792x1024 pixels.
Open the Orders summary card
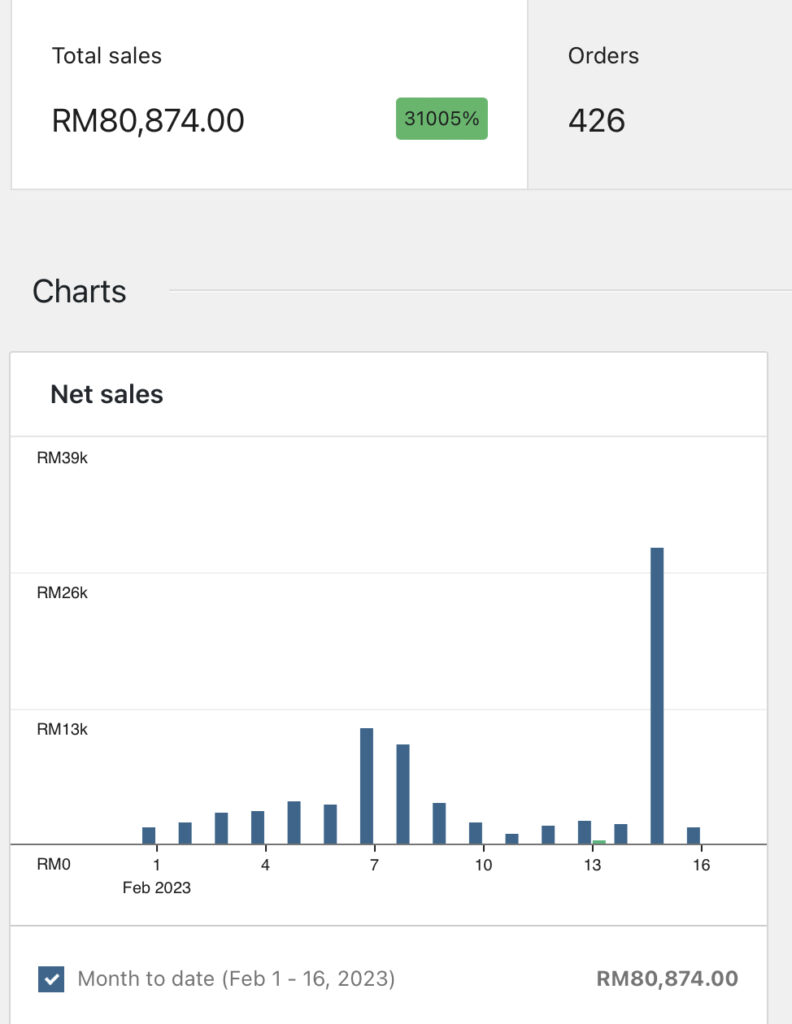[x=660, y=94]
